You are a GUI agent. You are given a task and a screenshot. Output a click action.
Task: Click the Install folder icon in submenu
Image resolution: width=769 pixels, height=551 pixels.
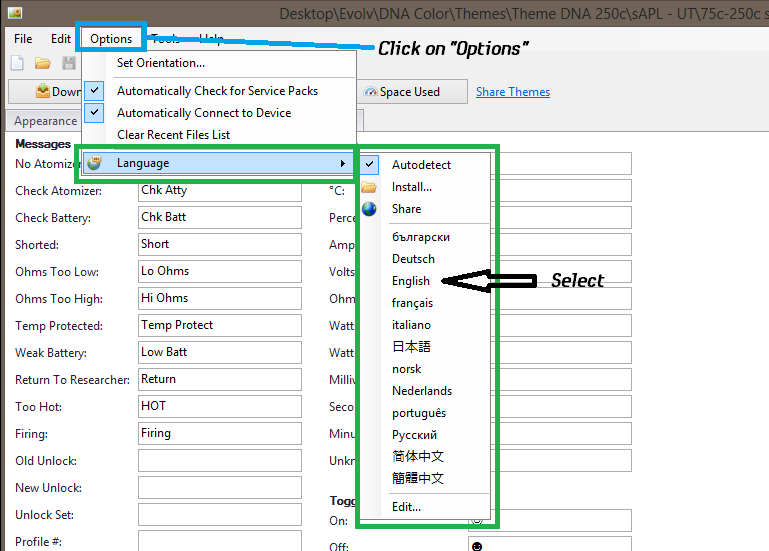pyautogui.click(x=369, y=187)
